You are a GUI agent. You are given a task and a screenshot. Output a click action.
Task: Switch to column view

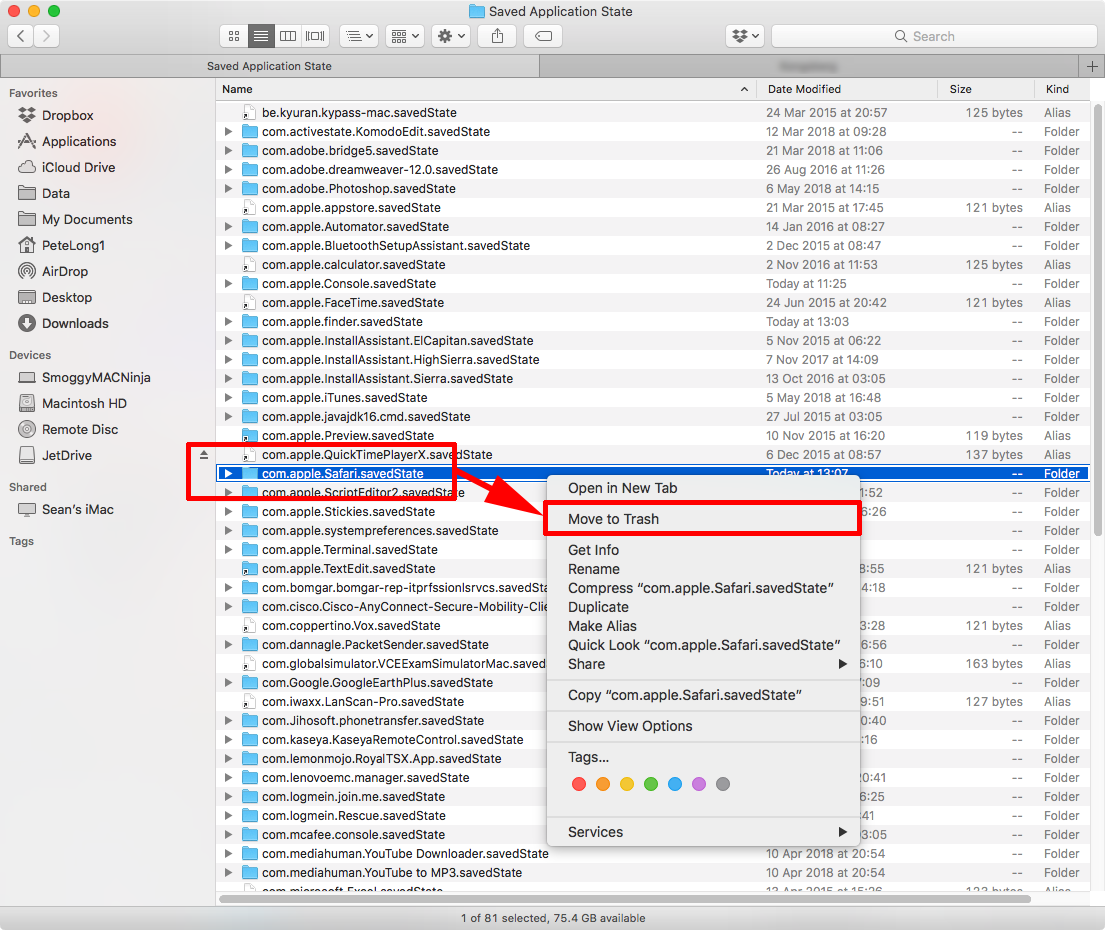[288, 36]
